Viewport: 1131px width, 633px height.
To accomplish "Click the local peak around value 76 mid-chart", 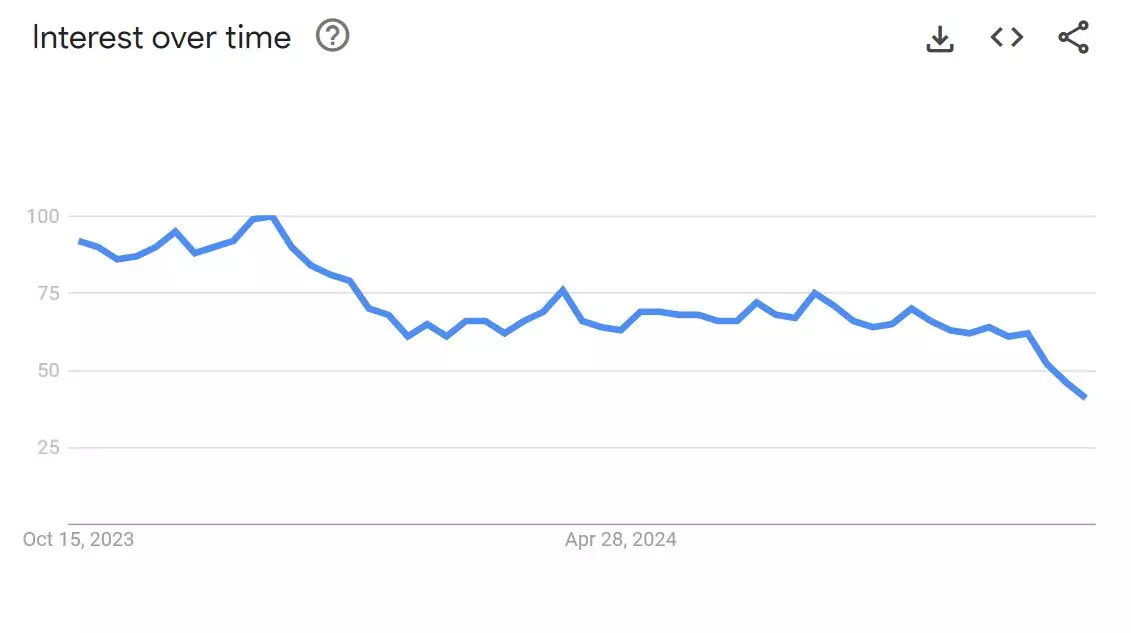I will click(x=563, y=286).
